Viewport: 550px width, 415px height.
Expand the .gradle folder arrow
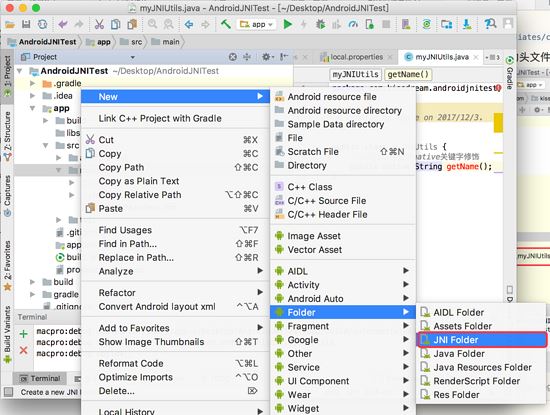[33, 83]
